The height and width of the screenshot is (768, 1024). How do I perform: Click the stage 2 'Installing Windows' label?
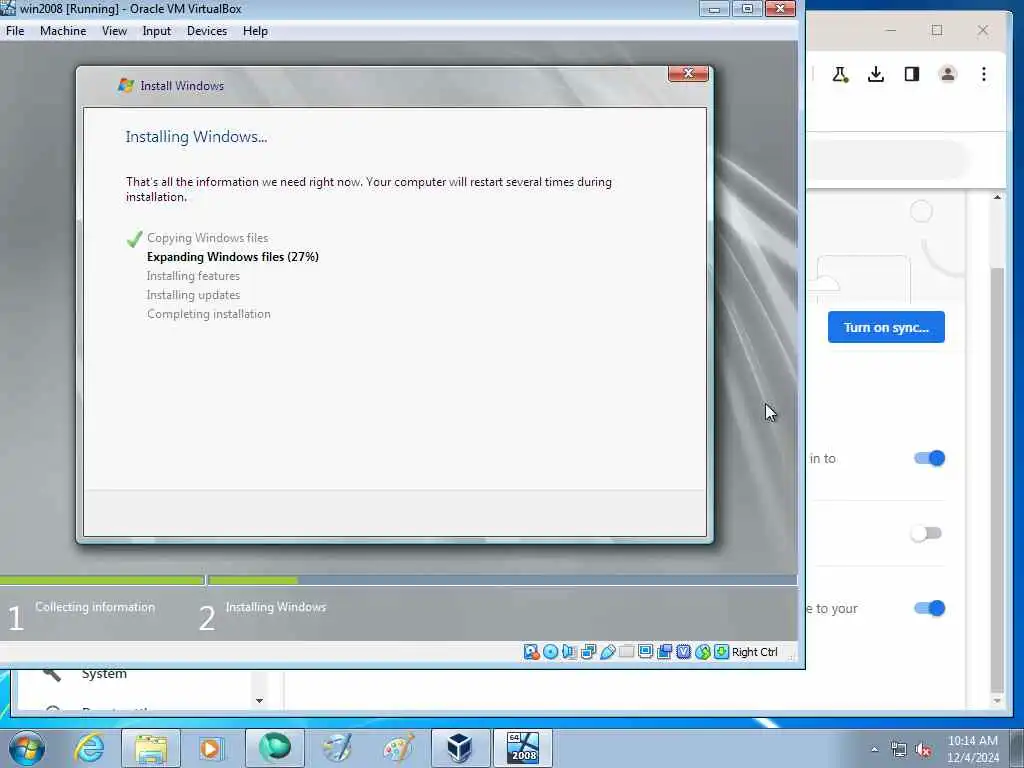(276, 607)
